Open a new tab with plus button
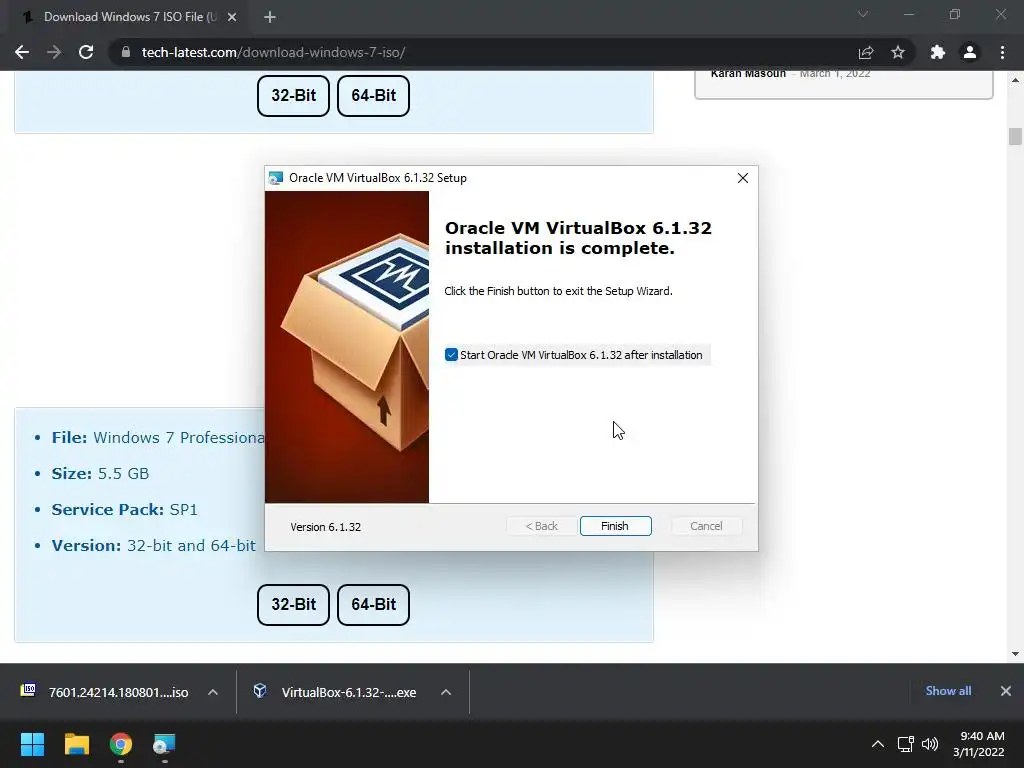This screenshot has height=768, width=1024. [x=270, y=17]
